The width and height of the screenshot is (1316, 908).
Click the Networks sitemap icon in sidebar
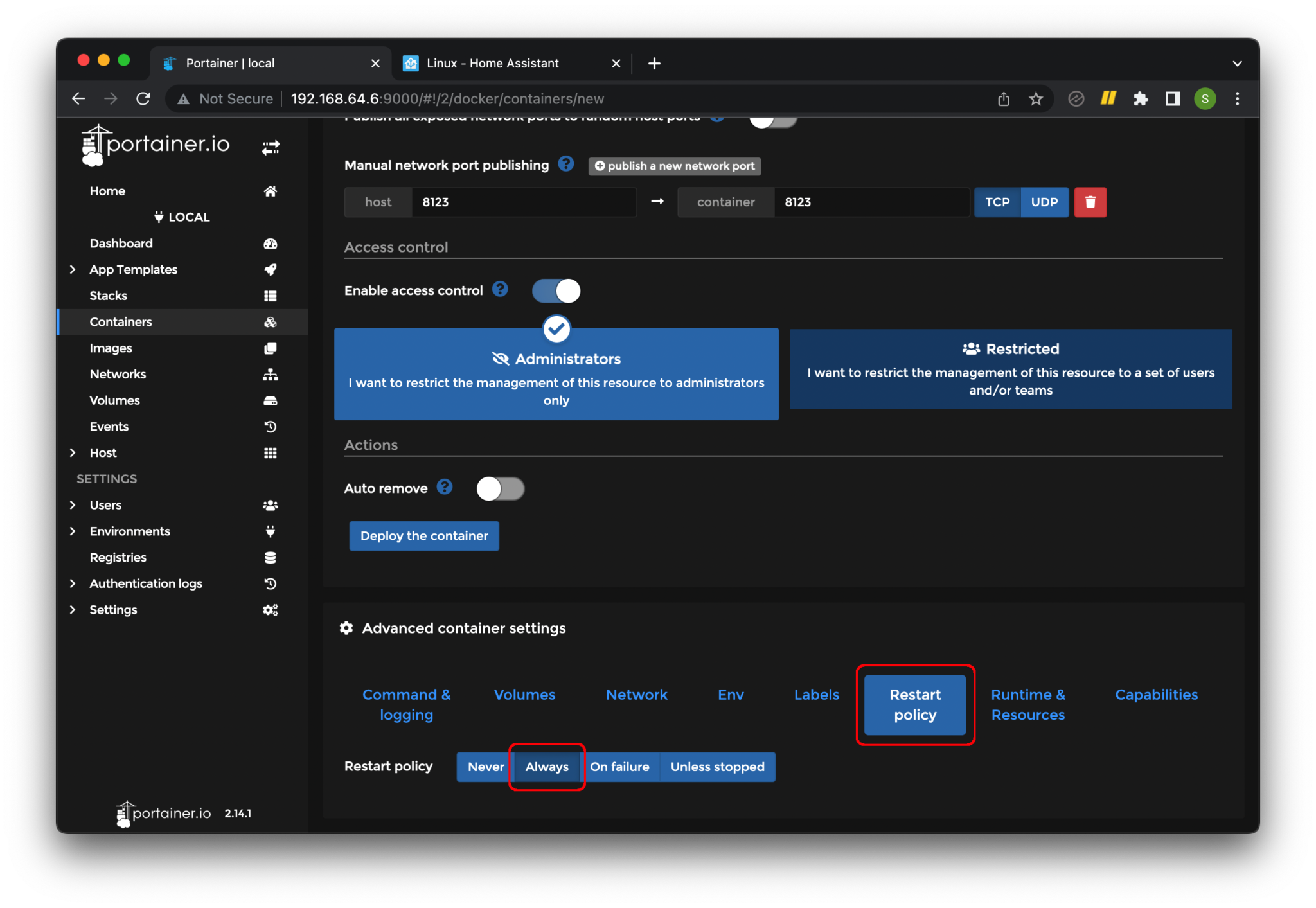pyautogui.click(x=271, y=374)
